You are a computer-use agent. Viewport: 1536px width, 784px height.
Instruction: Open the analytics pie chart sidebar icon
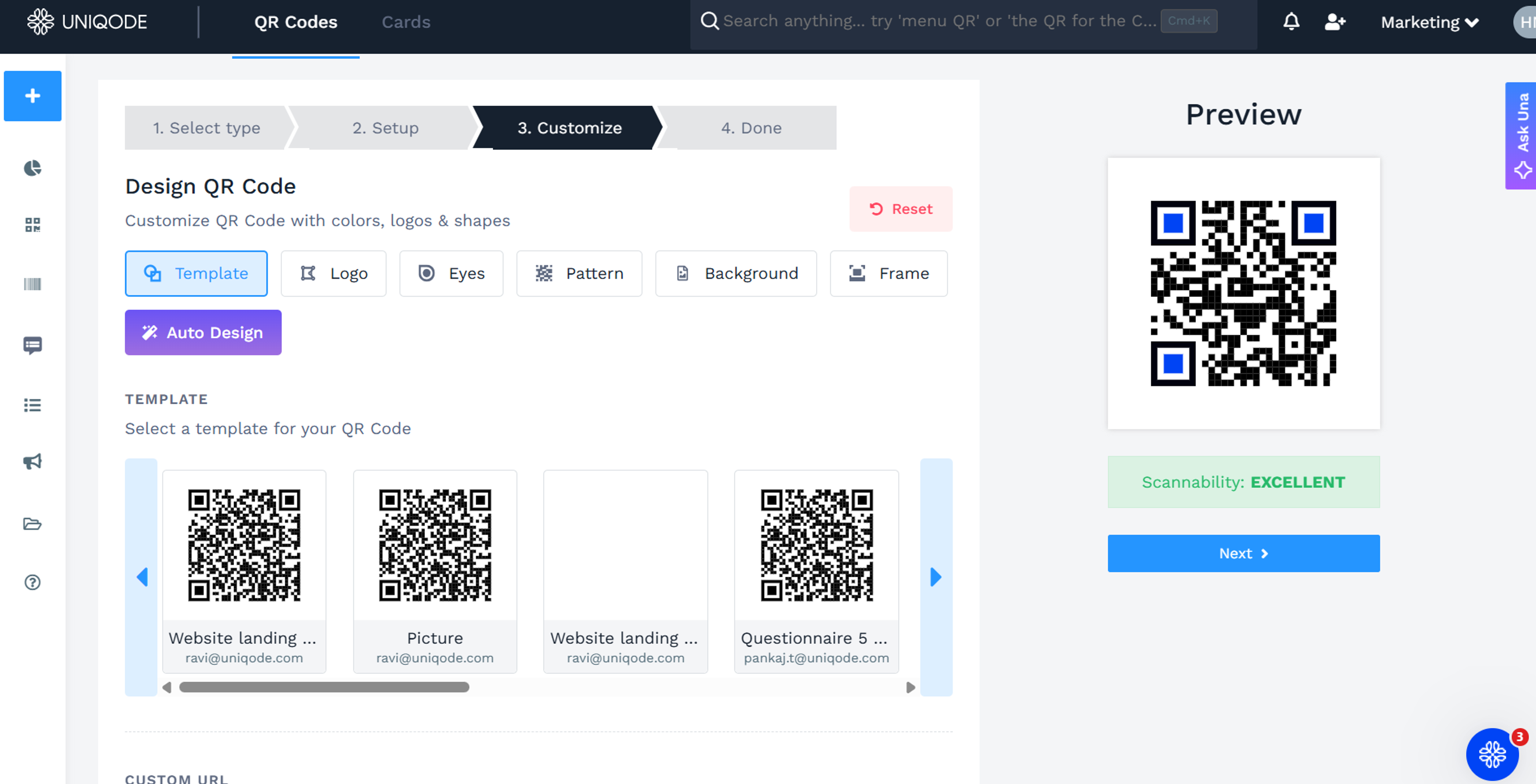pyautogui.click(x=33, y=168)
